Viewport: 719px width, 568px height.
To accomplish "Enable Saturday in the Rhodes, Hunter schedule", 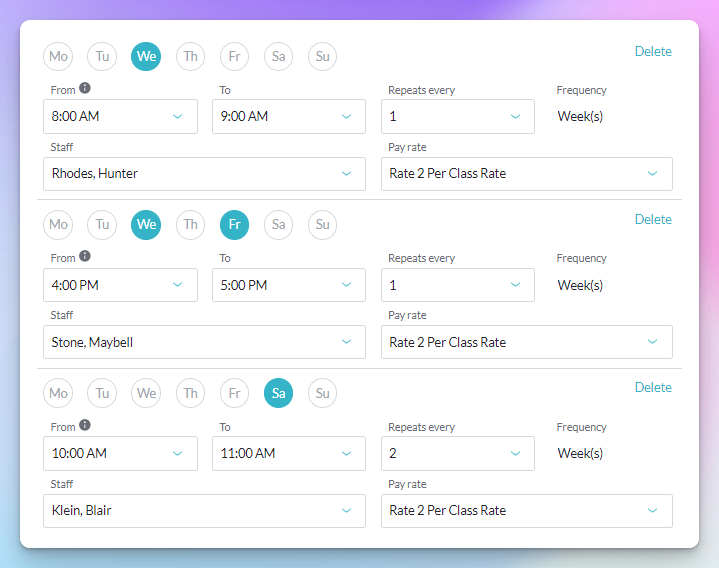I will tap(278, 56).
